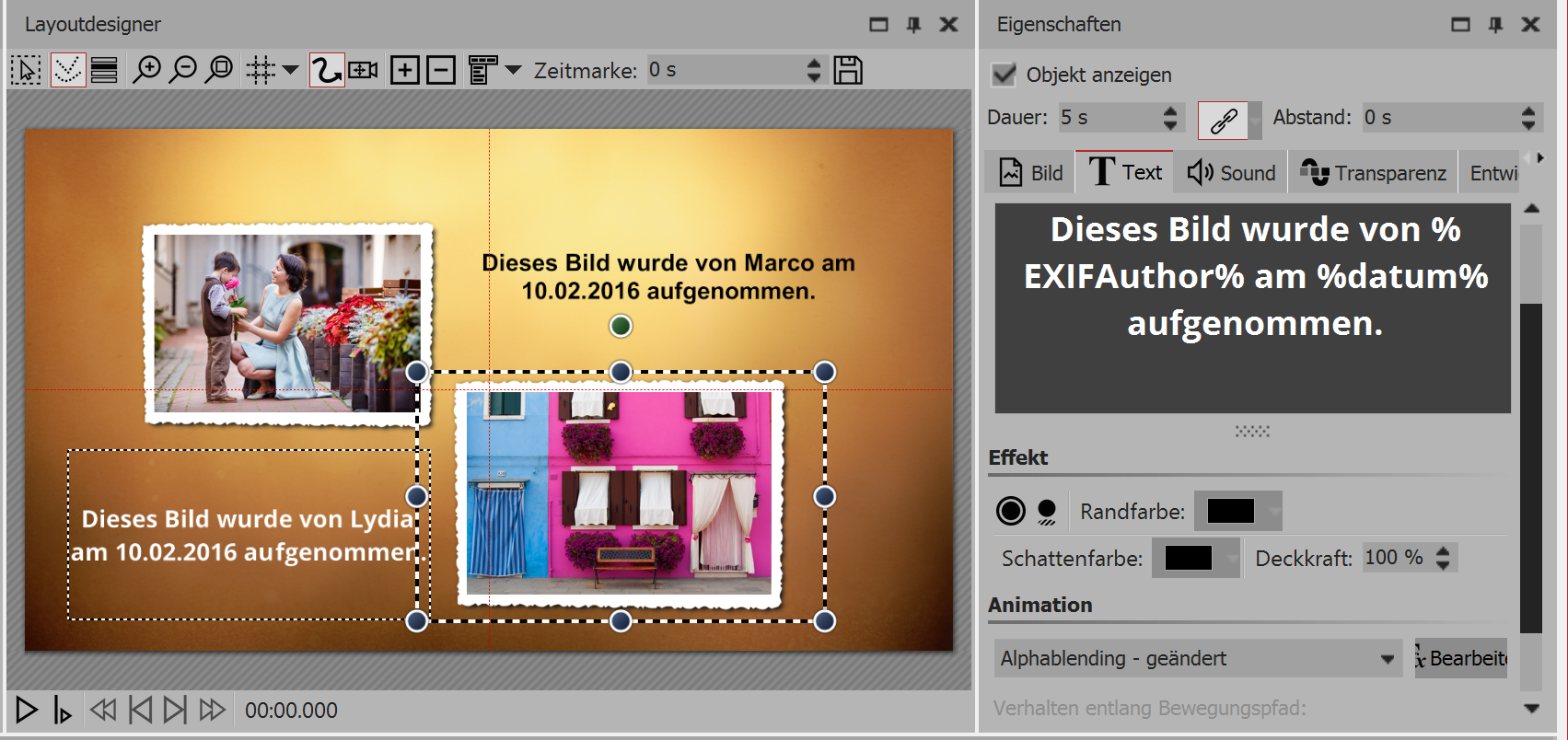
Task: Uncheck the Objekt anzeigen checkbox
Action: [1004, 75]
